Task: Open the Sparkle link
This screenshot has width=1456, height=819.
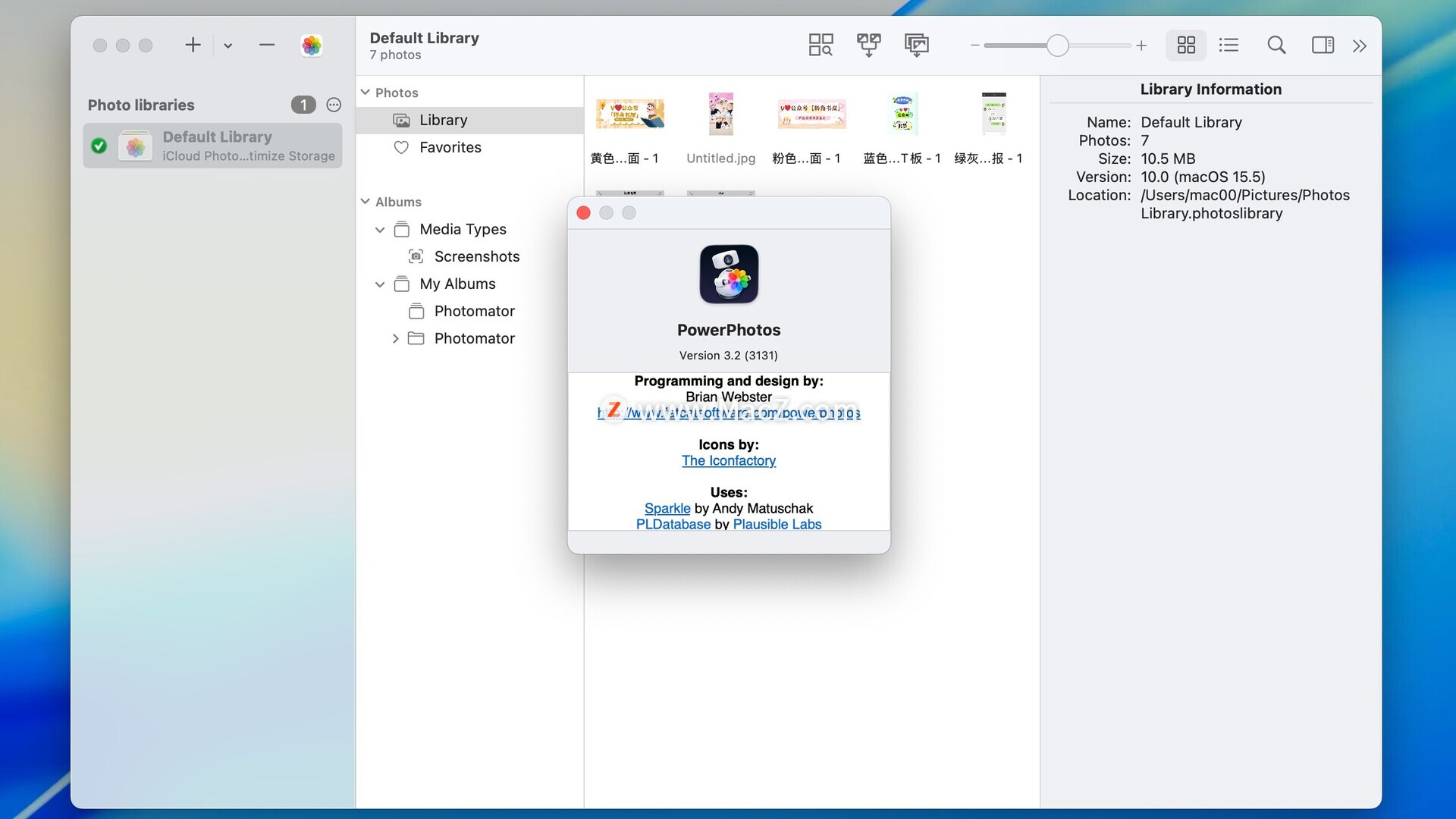Action: click(667, 509)
